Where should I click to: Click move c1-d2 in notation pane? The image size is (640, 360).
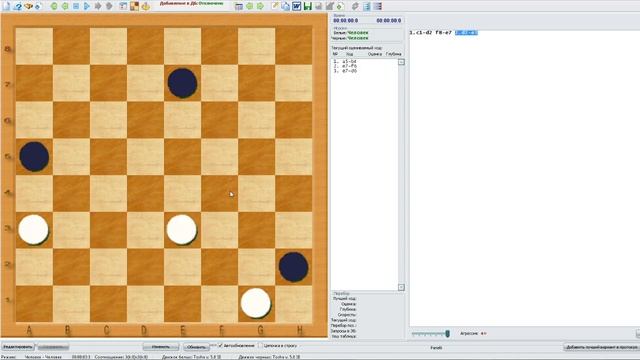click(x=423, y=33)
